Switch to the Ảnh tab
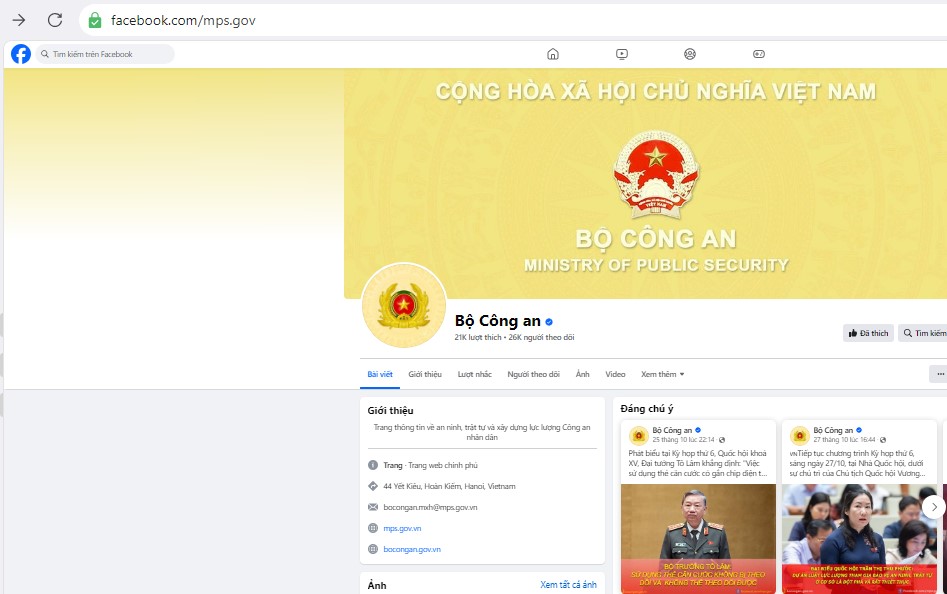 tap(582, 374)
